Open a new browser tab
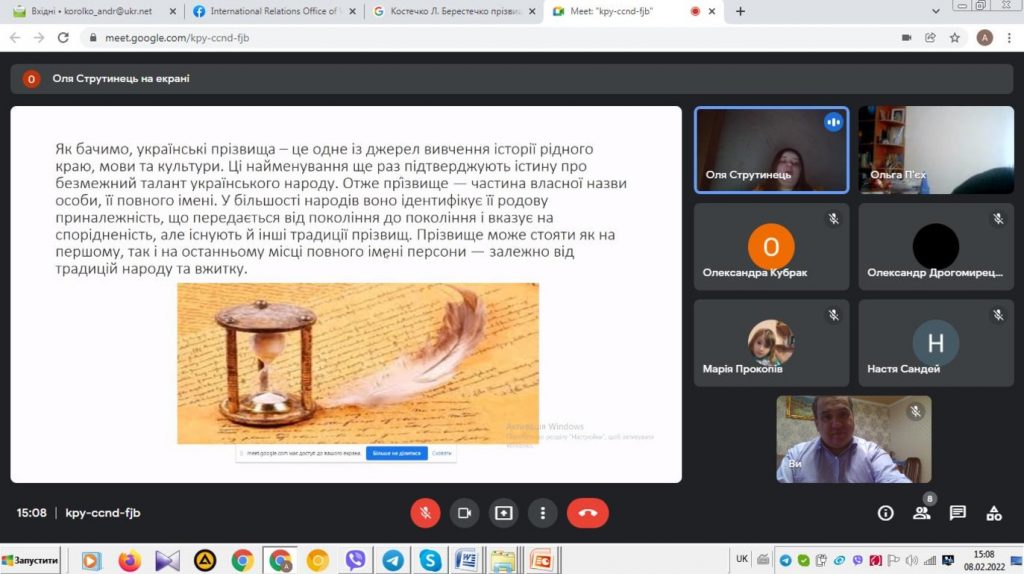Screen dimensions: 1024x574 point(740,11)
